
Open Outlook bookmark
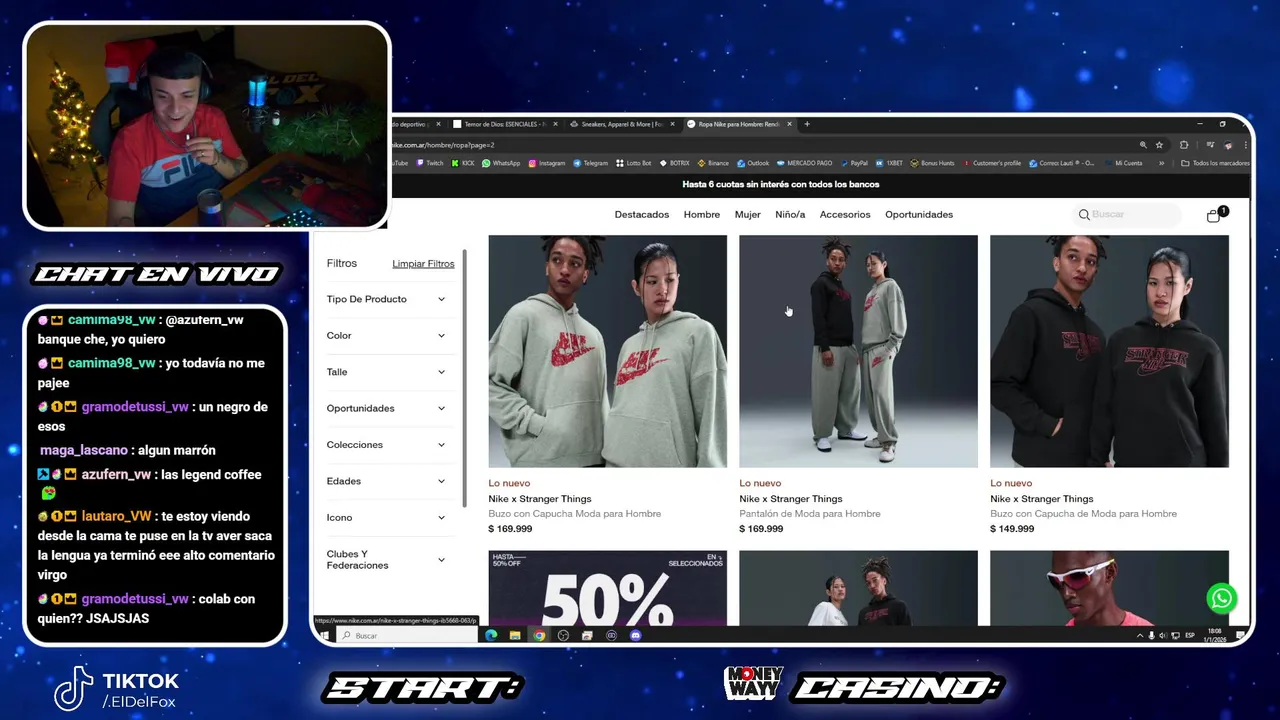point(754,163)
